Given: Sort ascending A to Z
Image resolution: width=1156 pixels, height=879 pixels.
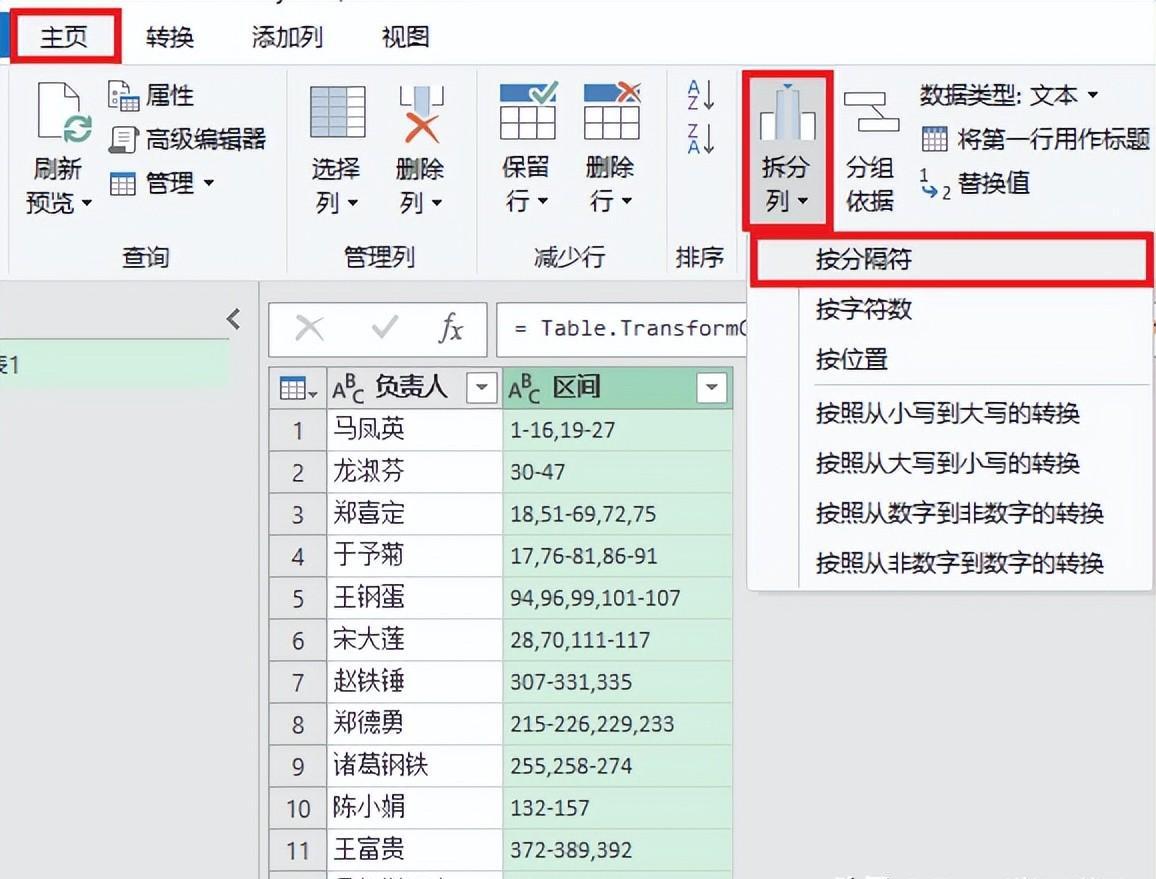Looking at the screenshot, I should click(x=700, y=95).
